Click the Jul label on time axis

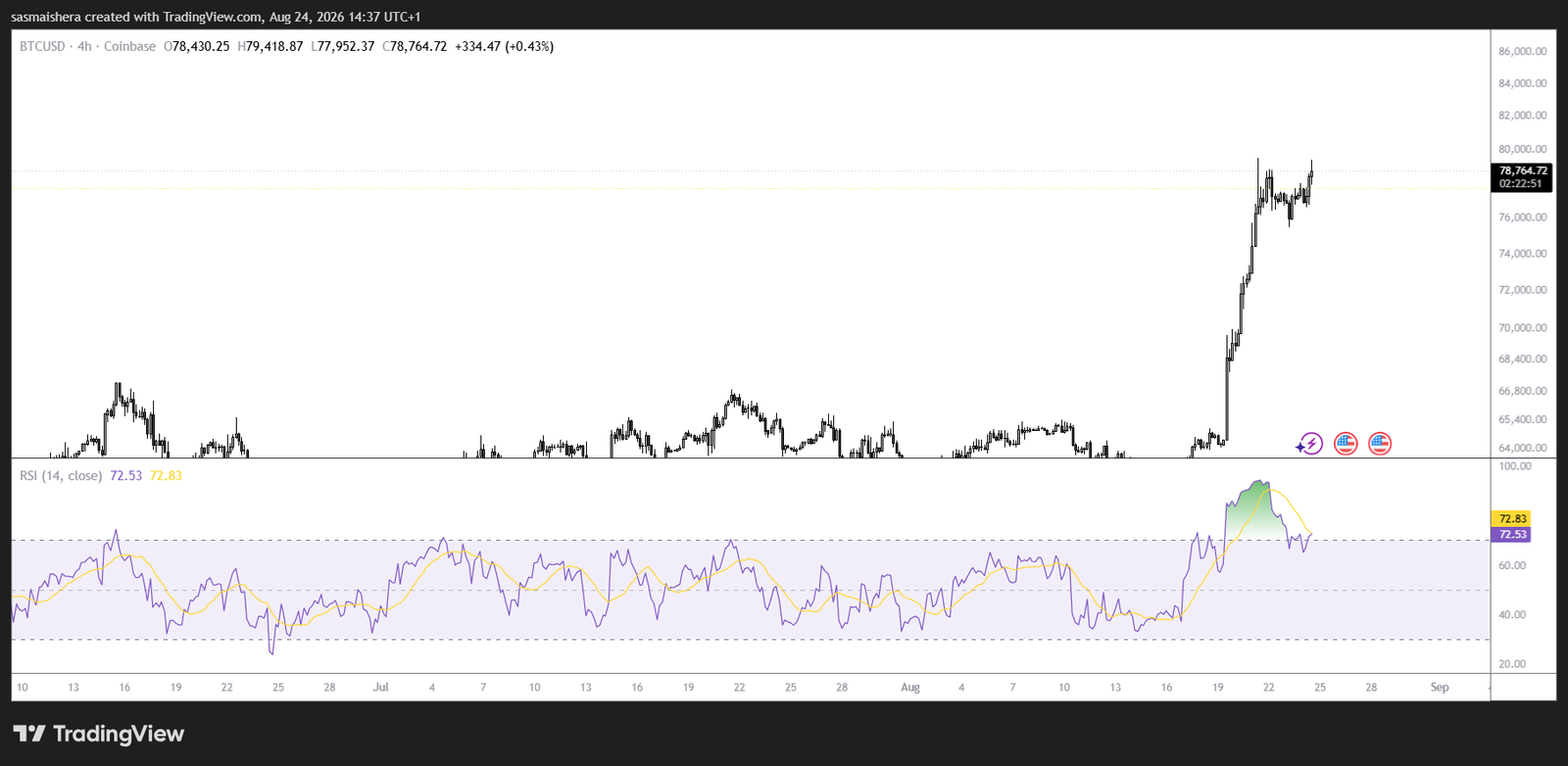click(x=380, y=687)
